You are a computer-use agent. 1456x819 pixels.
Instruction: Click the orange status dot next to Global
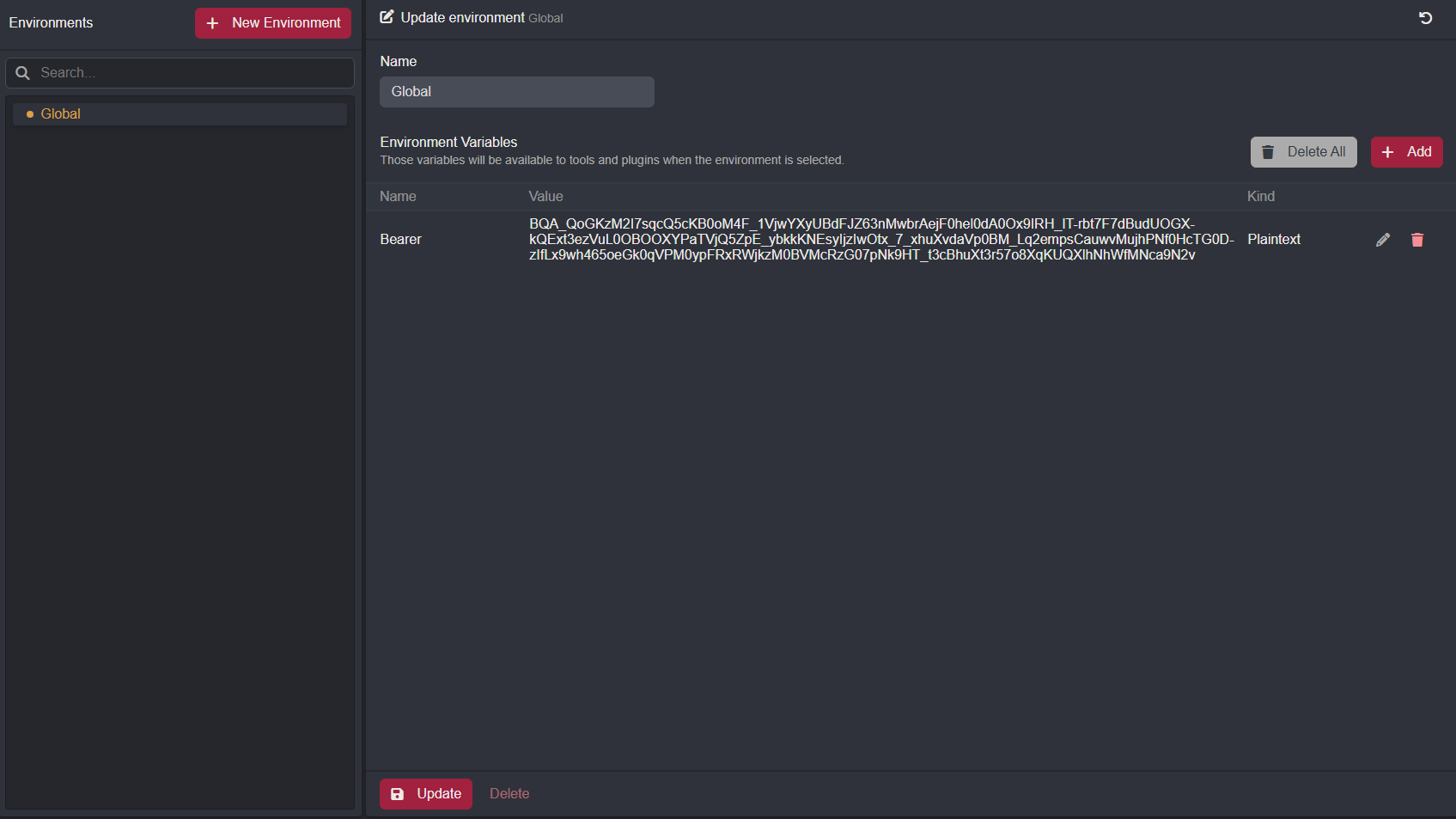30,113
